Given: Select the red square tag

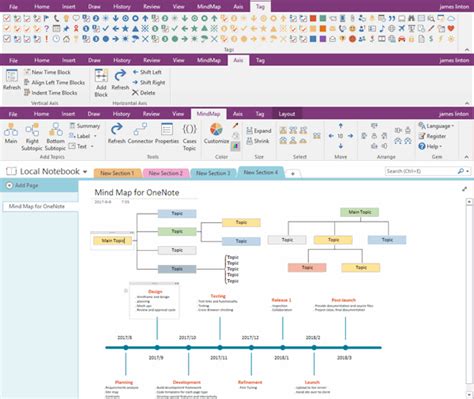Looking at the screenshot, I should [313, 18].
